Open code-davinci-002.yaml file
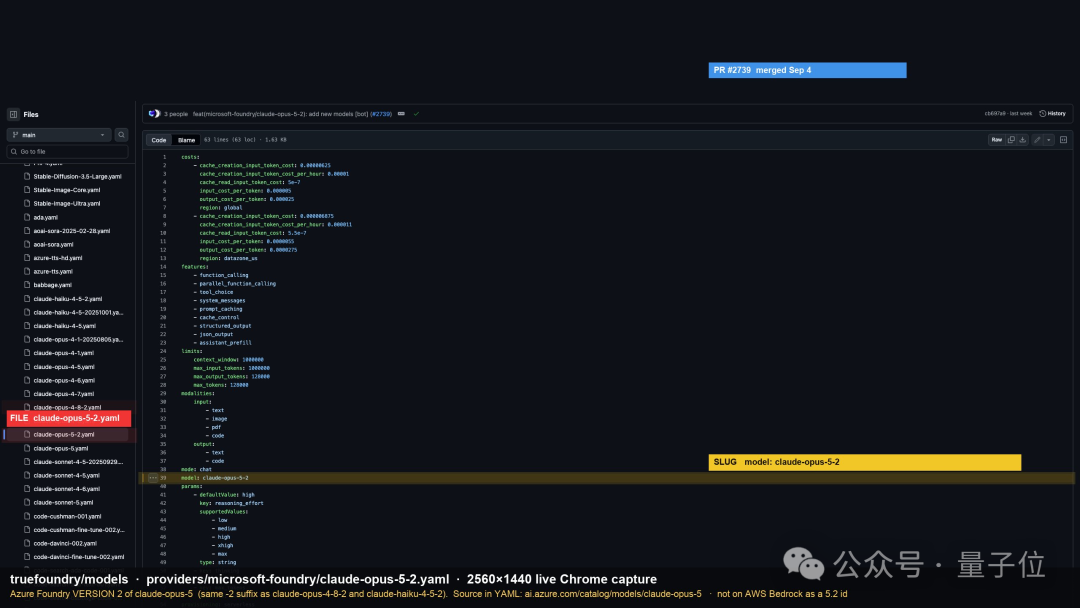 (x=65, y=543)
